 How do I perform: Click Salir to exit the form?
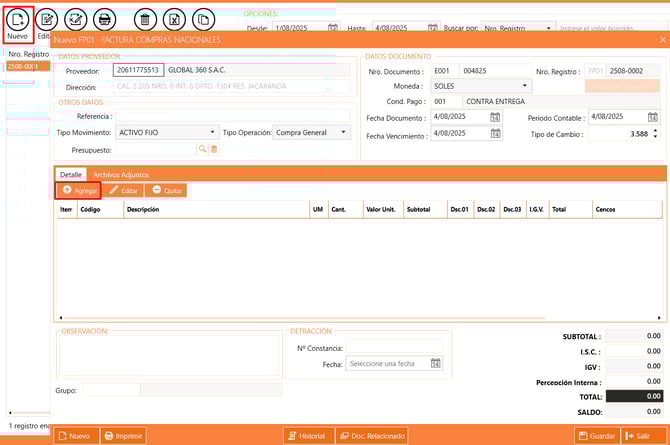pos(644,436)
